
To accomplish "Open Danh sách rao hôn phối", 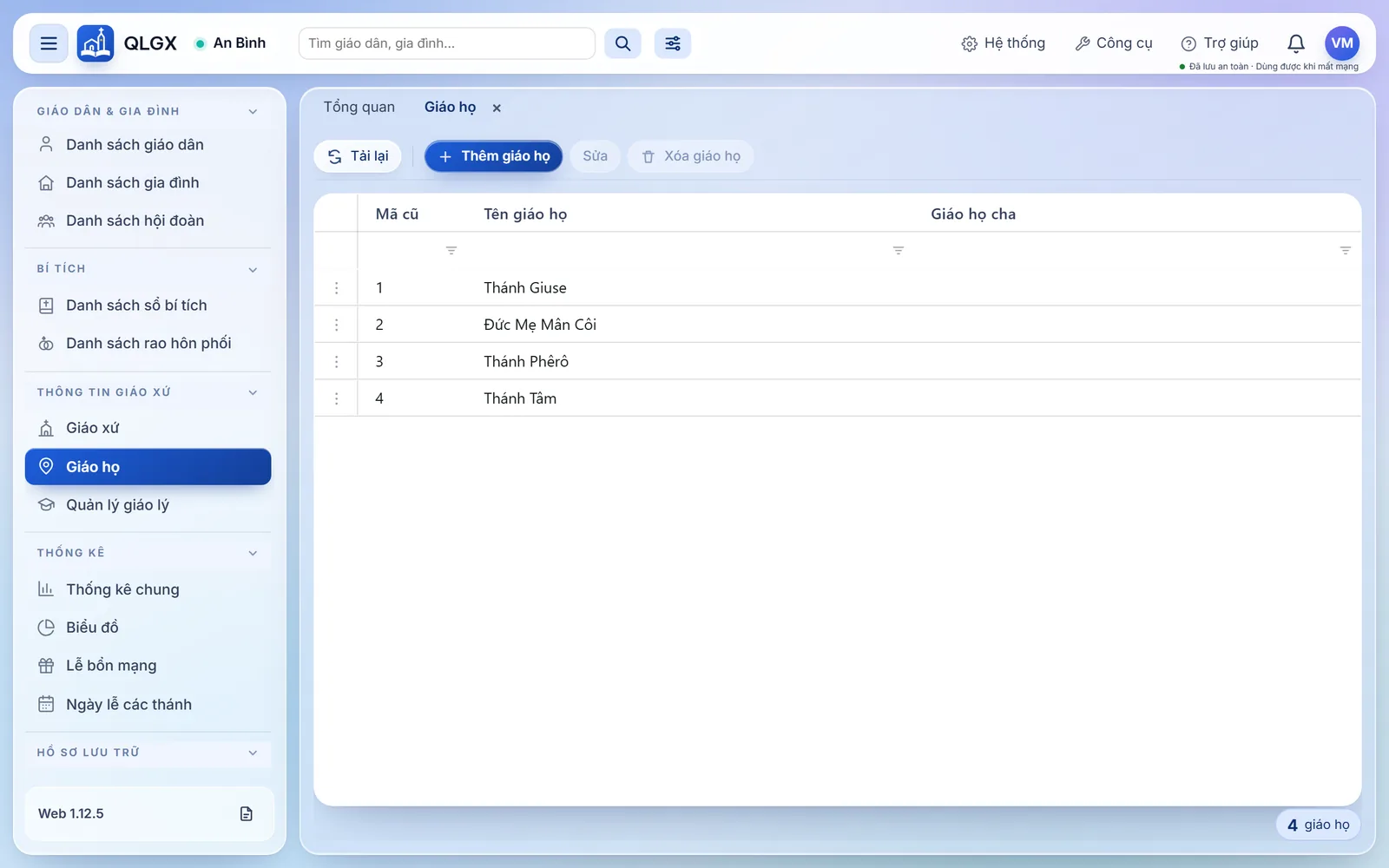I will coord(148,344).
